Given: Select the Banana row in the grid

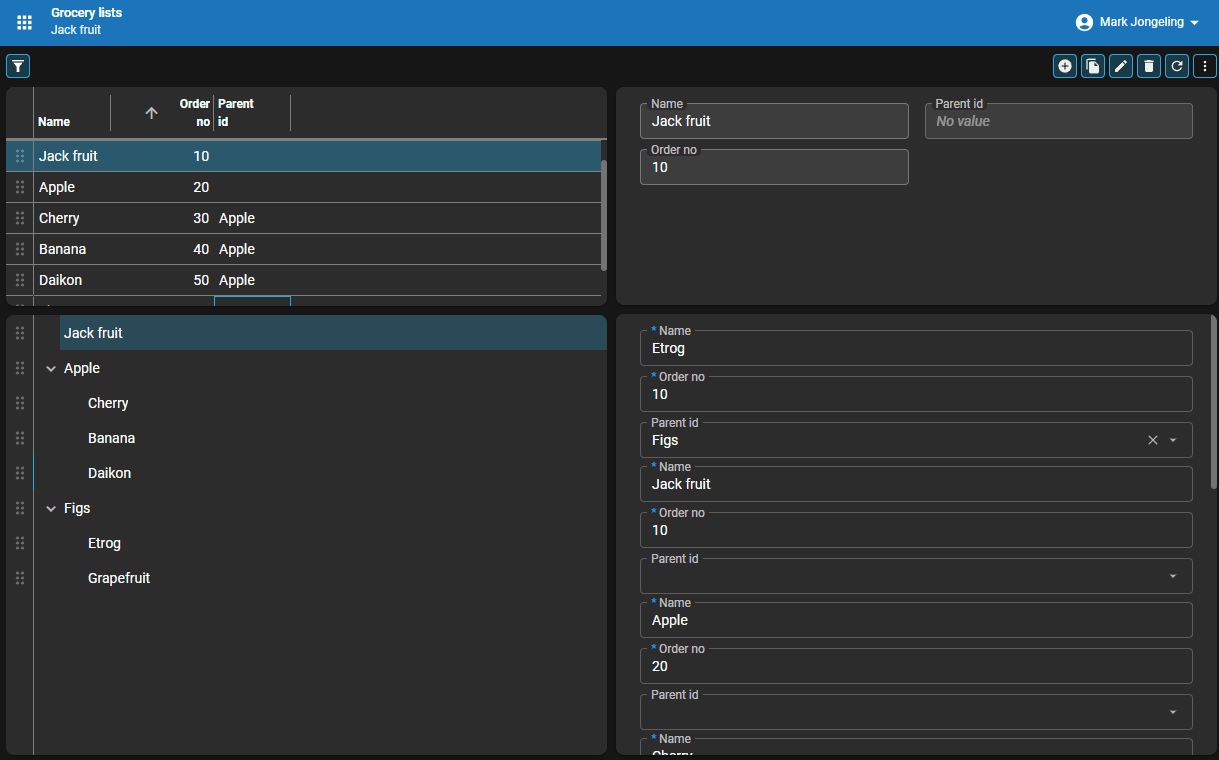Looking at the screenshot, I should 62,249.
